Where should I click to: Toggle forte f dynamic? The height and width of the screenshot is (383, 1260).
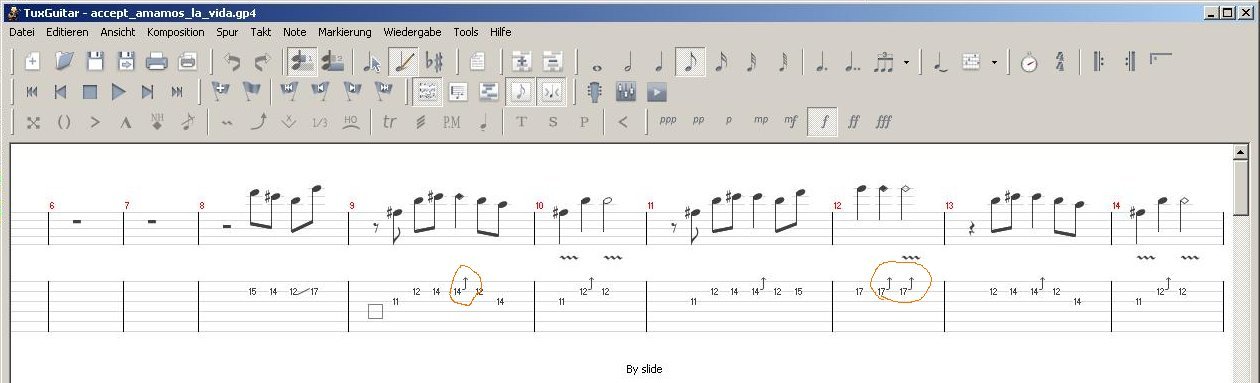pyautogui.click(x=822, y=122)
